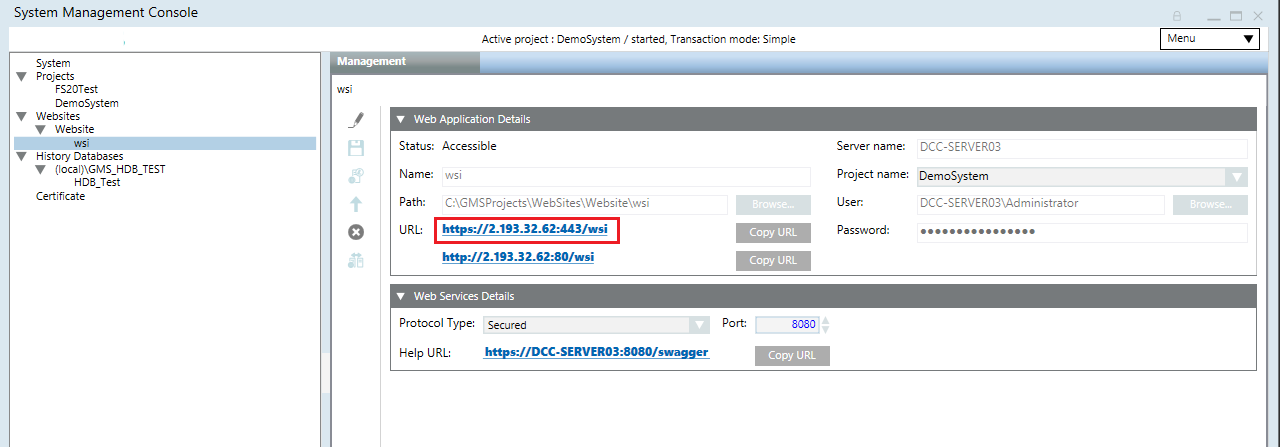The width and height of the screenshot is (1280, 447).
Task: Open the Menu dropdown
Action: (1209, 39)
